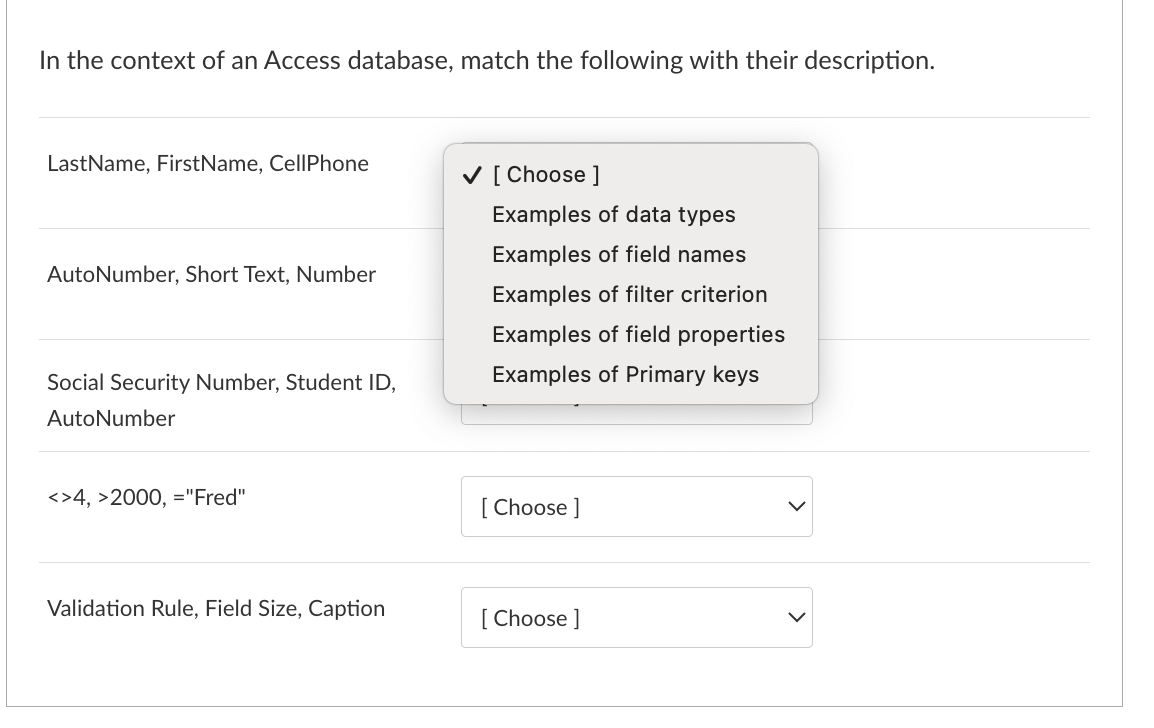Click the "Social Security Number, Student ID, AutoNumber" text
The height and width of the screenshot is (728, 1154).
[x=221, y=400]
